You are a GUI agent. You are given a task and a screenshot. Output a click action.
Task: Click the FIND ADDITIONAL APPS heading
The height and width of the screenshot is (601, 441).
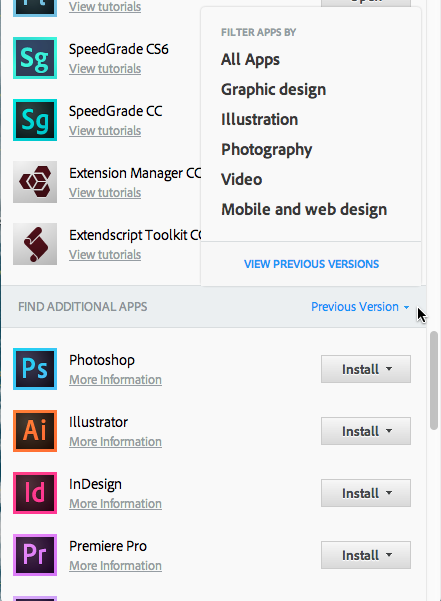[83, 307]
